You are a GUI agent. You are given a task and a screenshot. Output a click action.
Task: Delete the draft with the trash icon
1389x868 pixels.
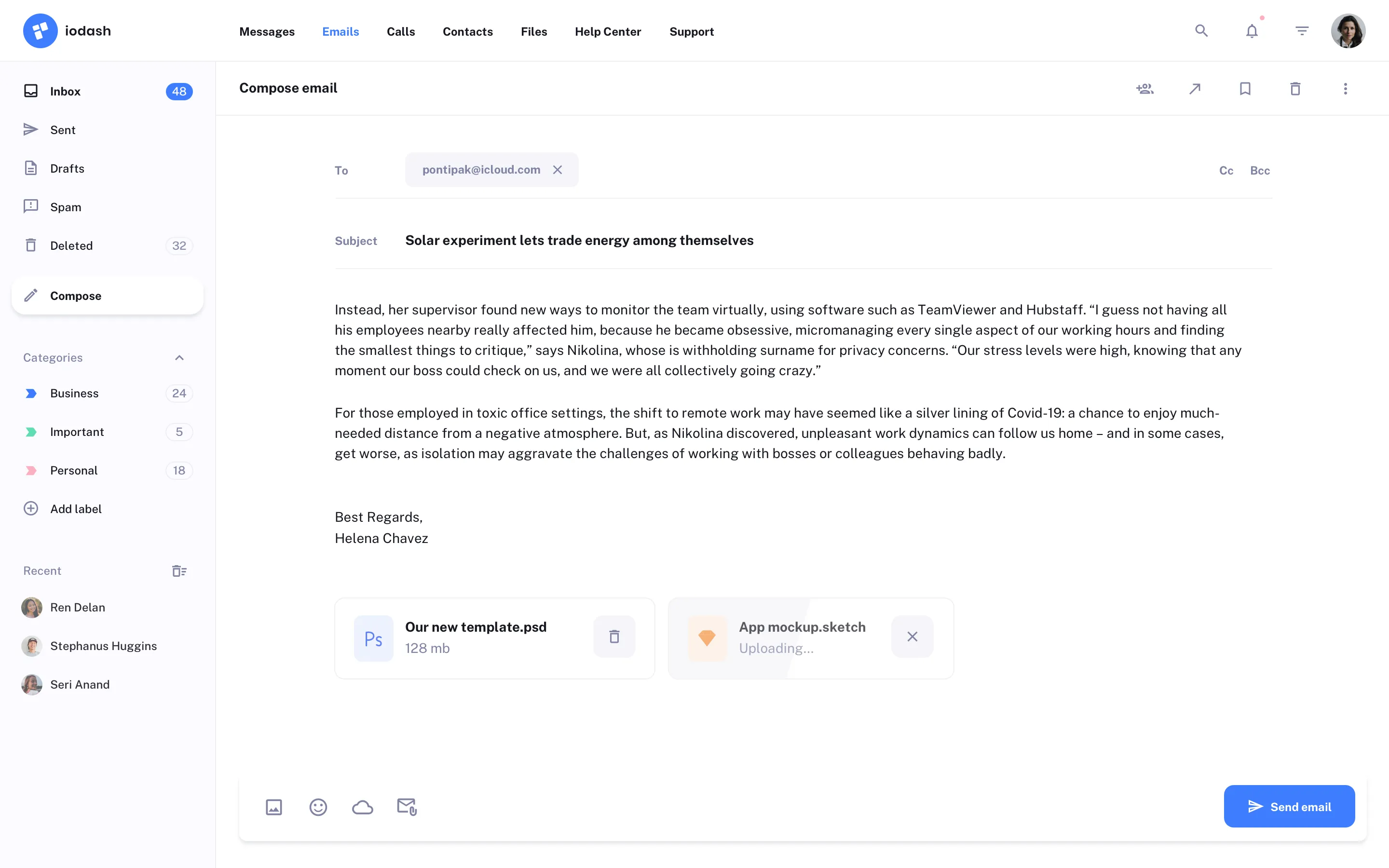click(1295, 88)
